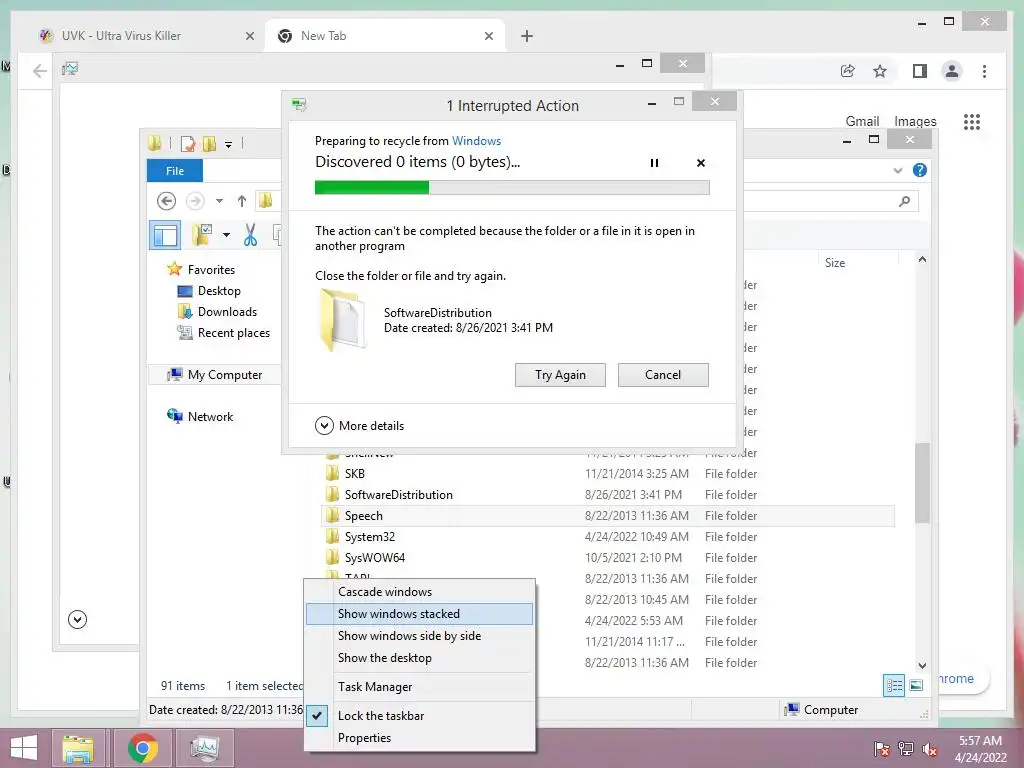
Task: Click the Explorer forward arrow
Action: [195, 201]
